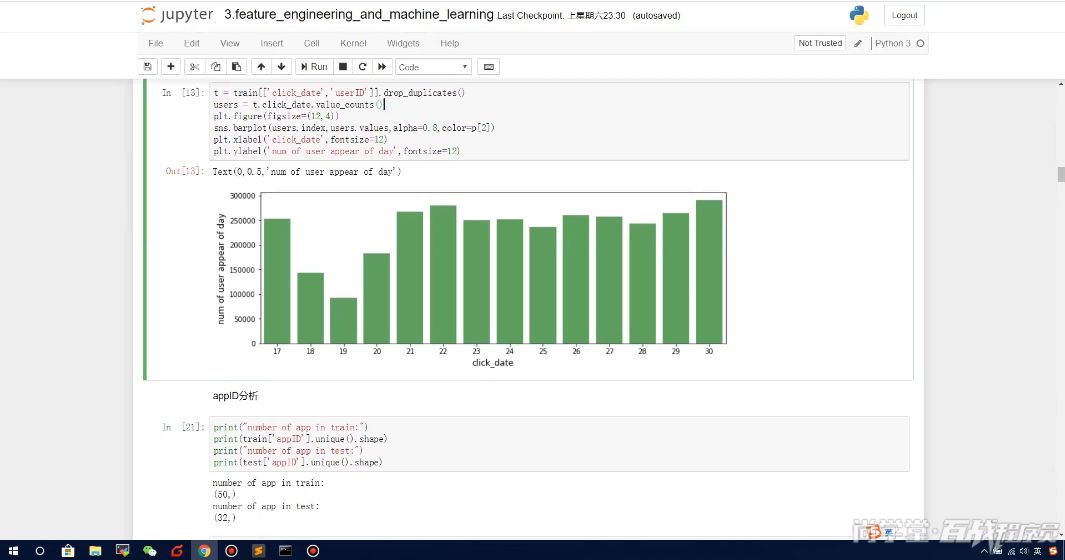Click the vertical scrollbar thumb
The image size is (1065, 560).
click(1061, 174)
